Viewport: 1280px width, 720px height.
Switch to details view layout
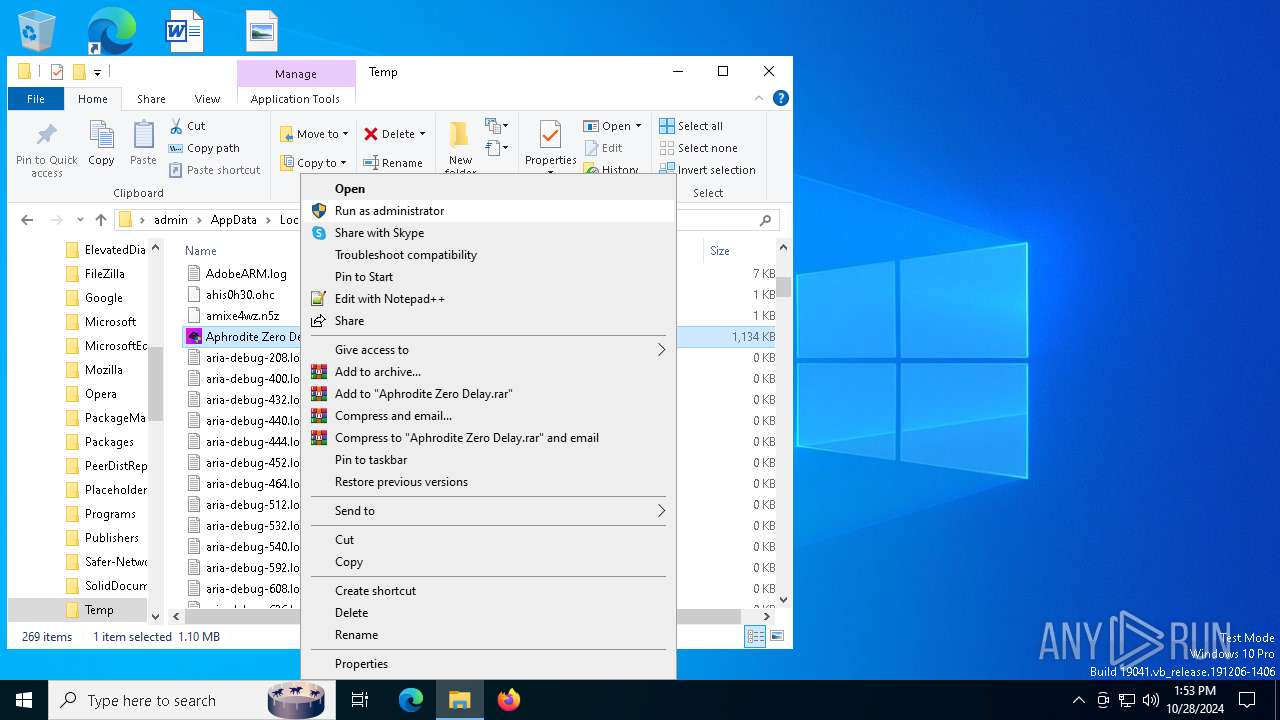755,636
